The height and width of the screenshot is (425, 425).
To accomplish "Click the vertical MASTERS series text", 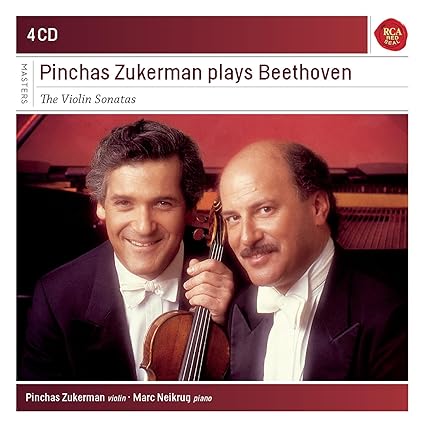I will (24, 83).
